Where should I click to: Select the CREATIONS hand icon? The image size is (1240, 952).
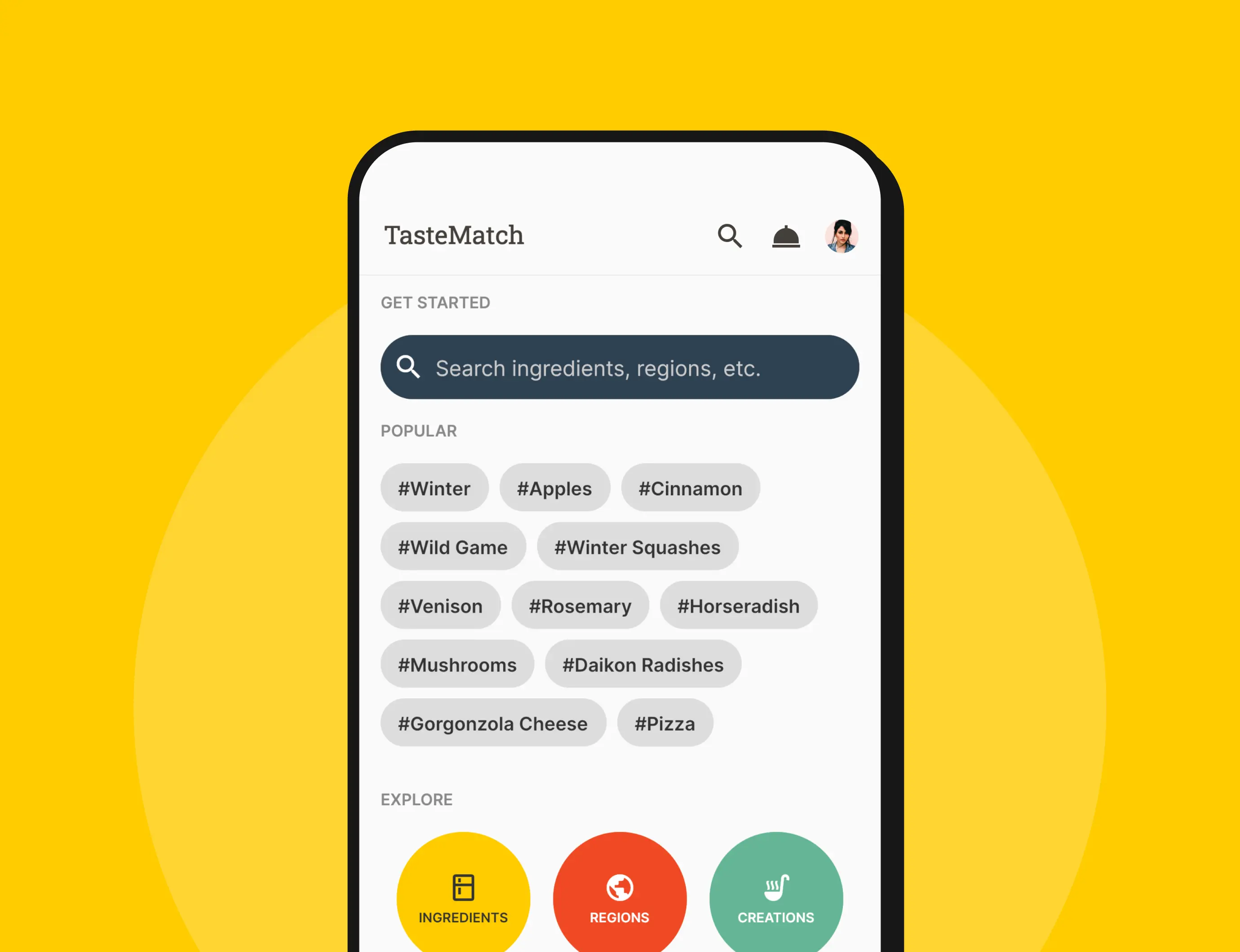[776, 886]
